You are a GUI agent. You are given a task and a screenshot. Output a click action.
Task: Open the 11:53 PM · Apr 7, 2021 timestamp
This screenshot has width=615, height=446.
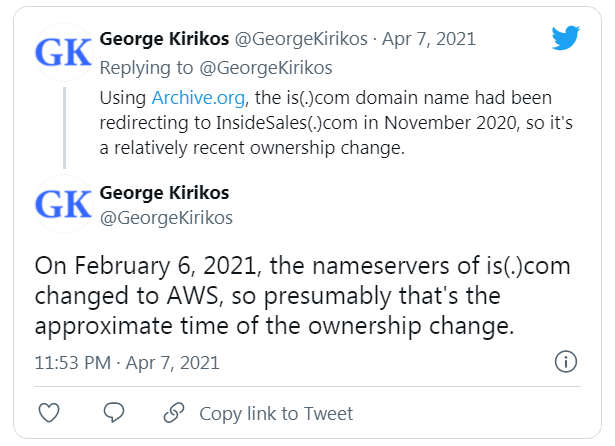127,363
